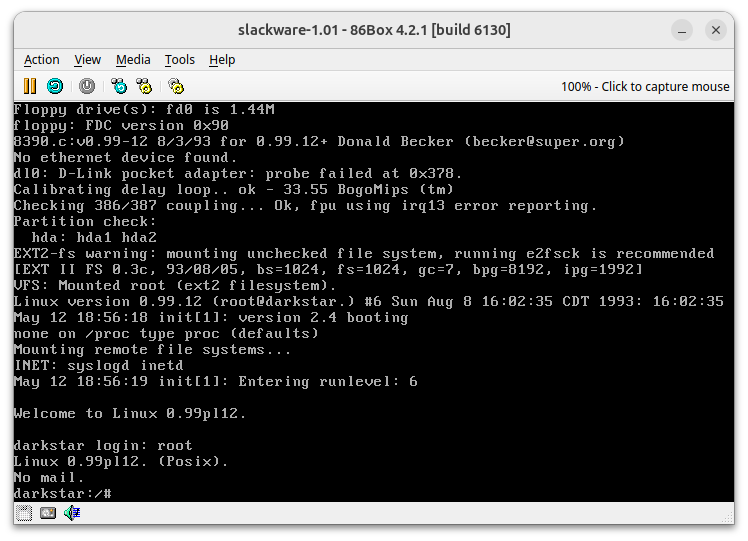748x541 pixels.
Task: Send Ctrl+Alt+Del using cyan keys toolbar icon
Action: pos(119,86)
